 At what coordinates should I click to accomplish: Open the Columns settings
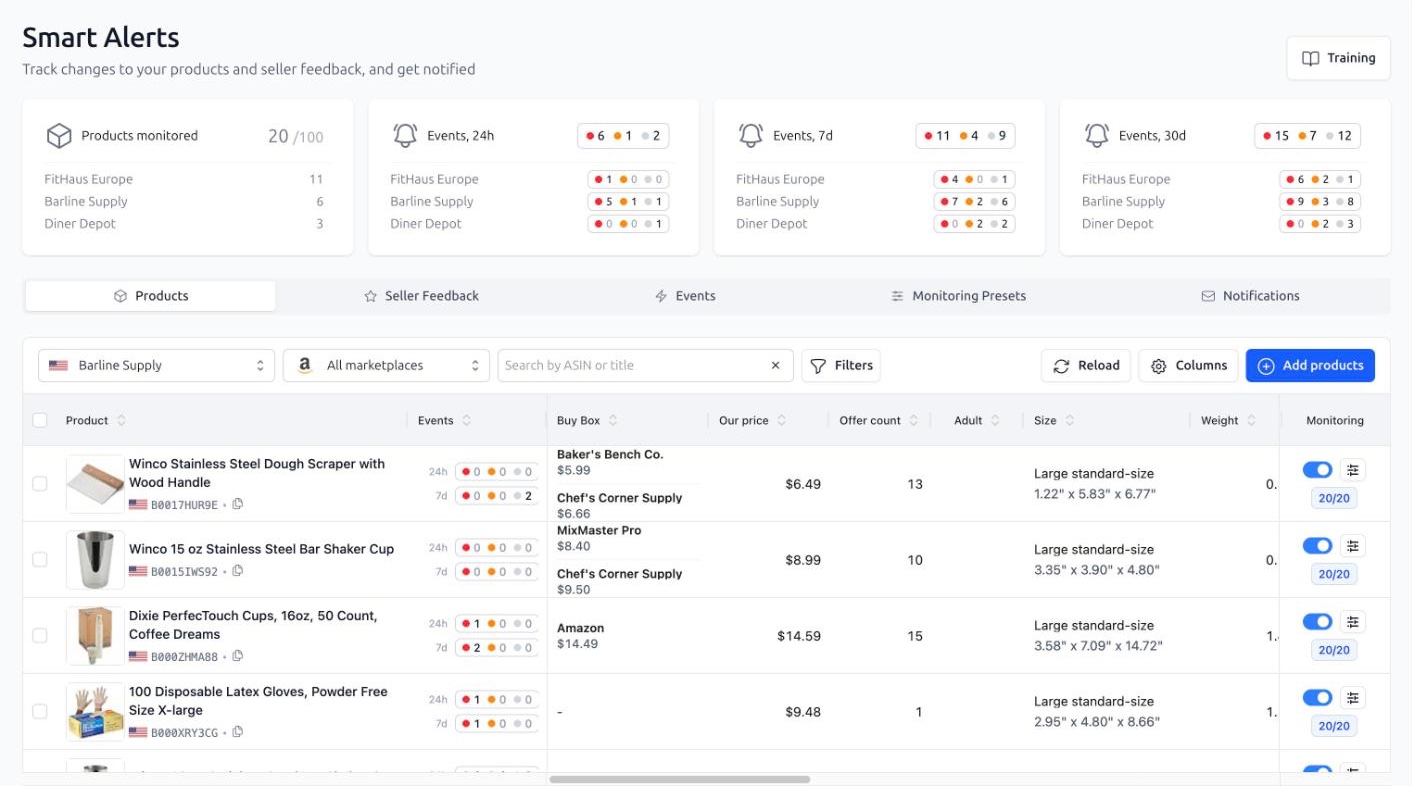click(1189, 366)
